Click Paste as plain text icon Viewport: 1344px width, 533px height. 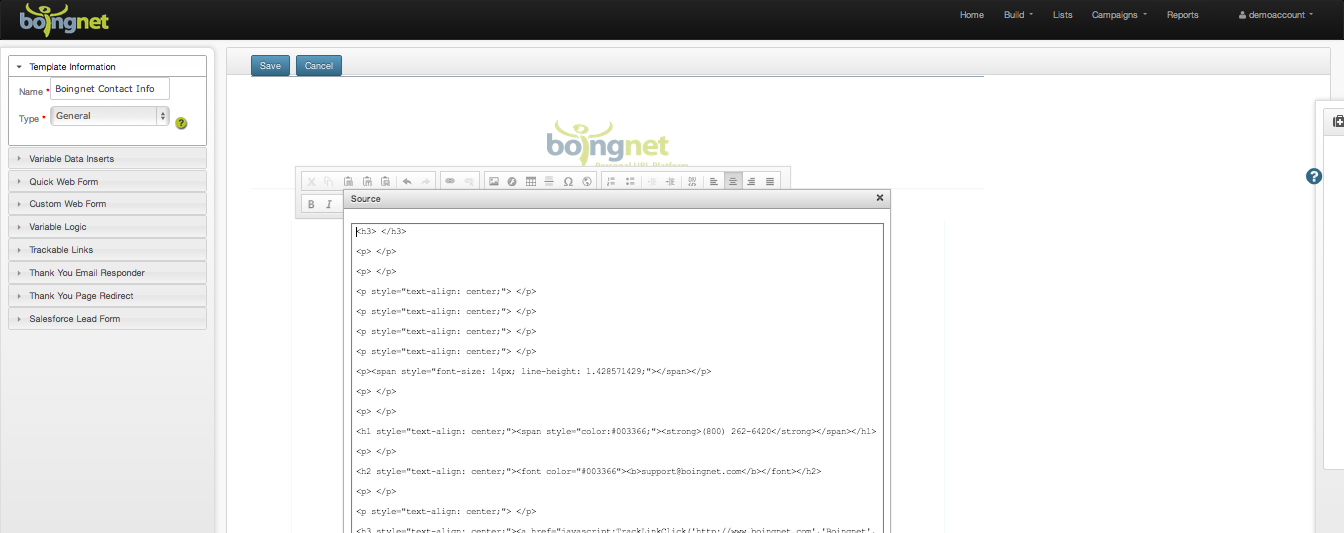point(367,181)
